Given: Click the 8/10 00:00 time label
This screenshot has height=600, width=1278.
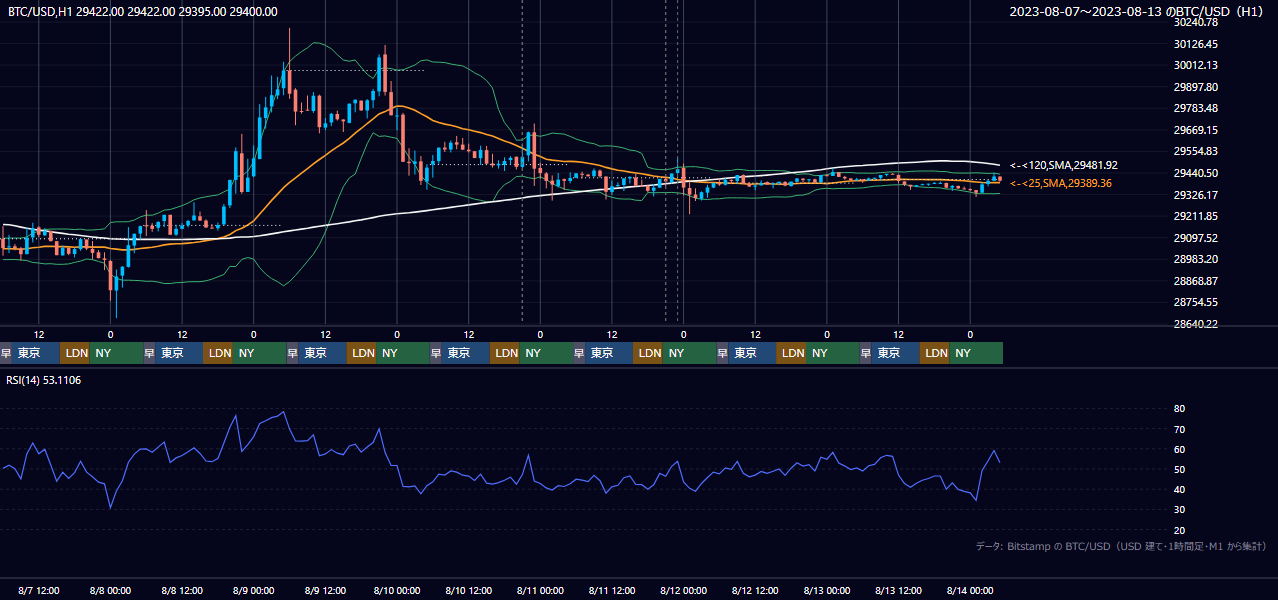Looking at the screenshot, I should click(x=397, y=591).
